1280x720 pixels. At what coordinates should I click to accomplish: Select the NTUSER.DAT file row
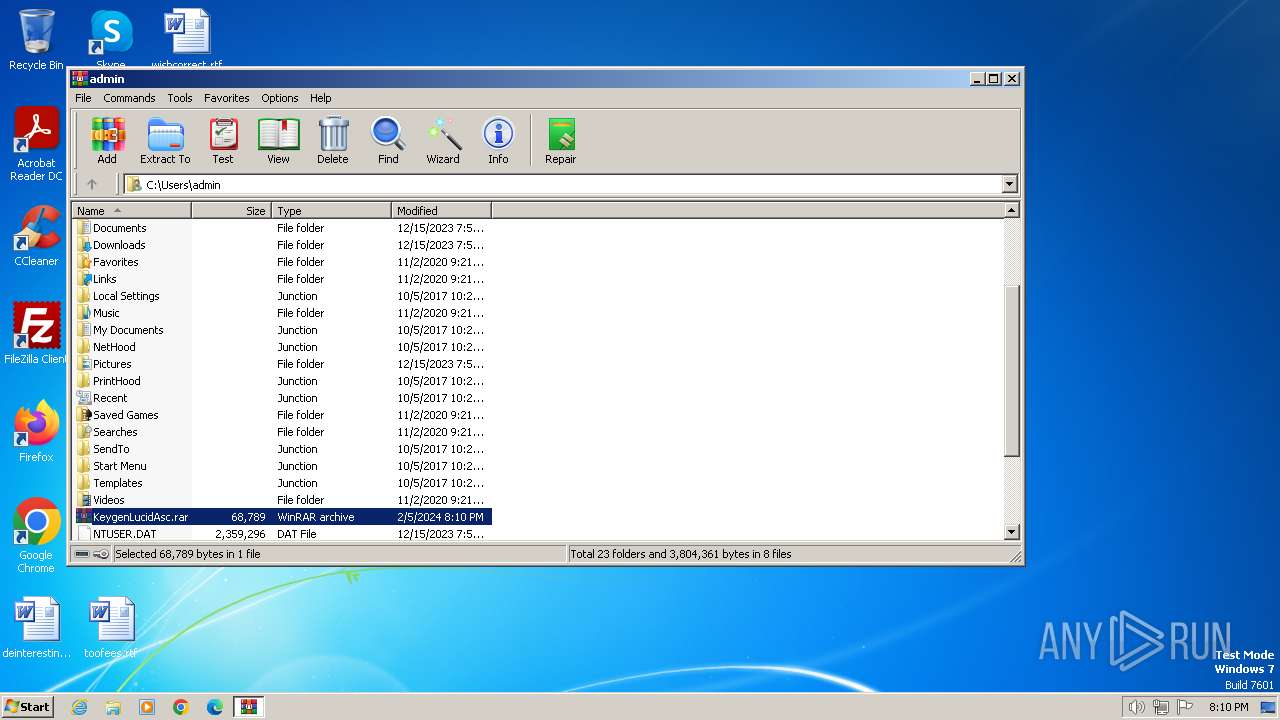coord(282,534)
